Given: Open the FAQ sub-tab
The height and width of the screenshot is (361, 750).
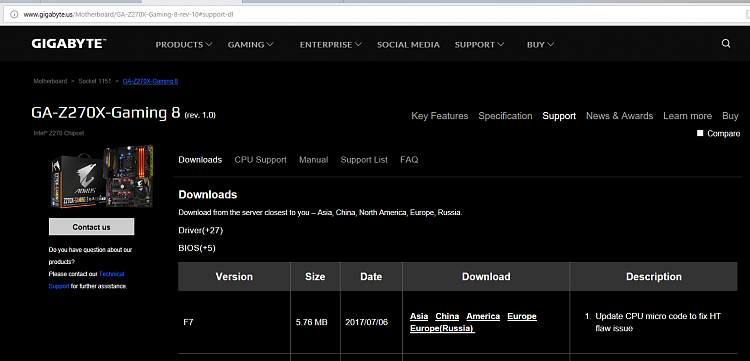Looking at the screenshot, I should tap(409, 160).
